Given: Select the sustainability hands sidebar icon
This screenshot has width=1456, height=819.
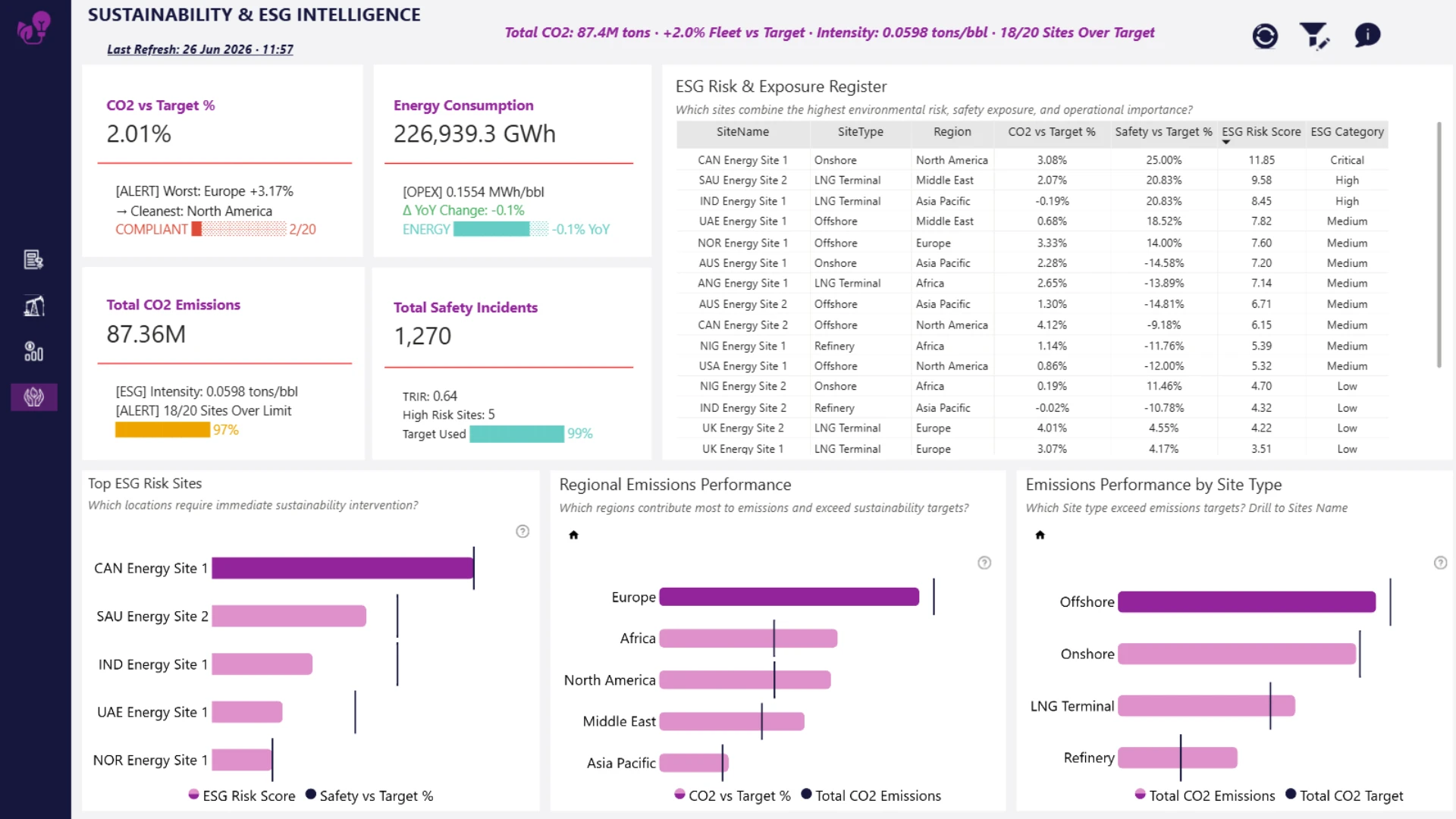Looking at the screenshot, I should [33, 397].
